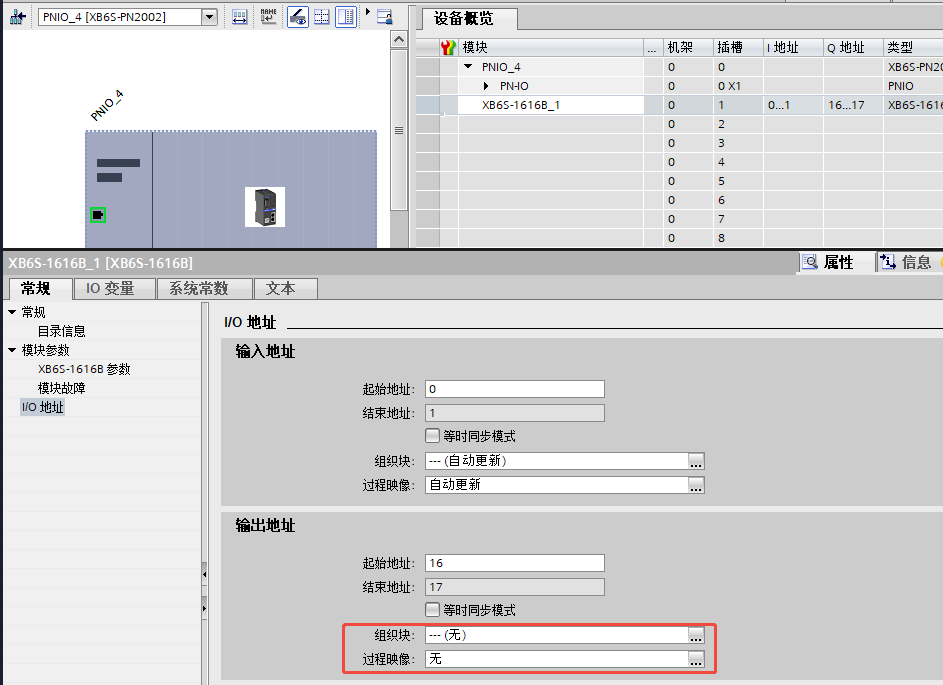Click browse button for input 过程映像
The width and height of the screenshot is (943, 685).
coord(696,485)
